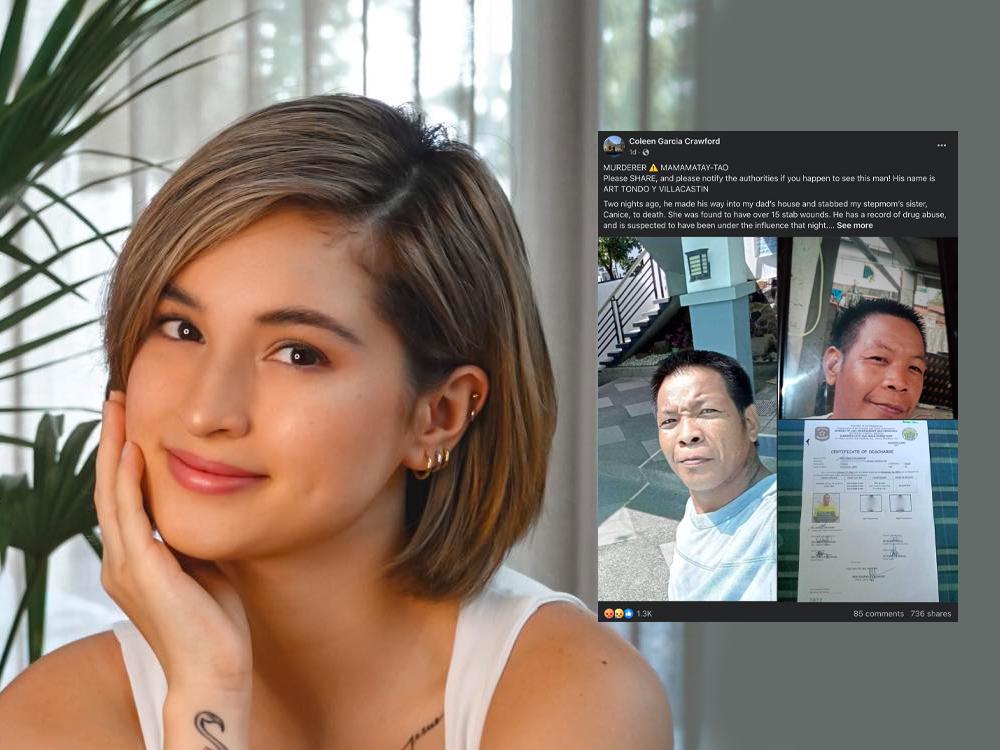Image resolution: width=1000 pixels, height=750 pixels.
Task: Click the Coleen Garcia Crawford name link
Action: point(673,141)
